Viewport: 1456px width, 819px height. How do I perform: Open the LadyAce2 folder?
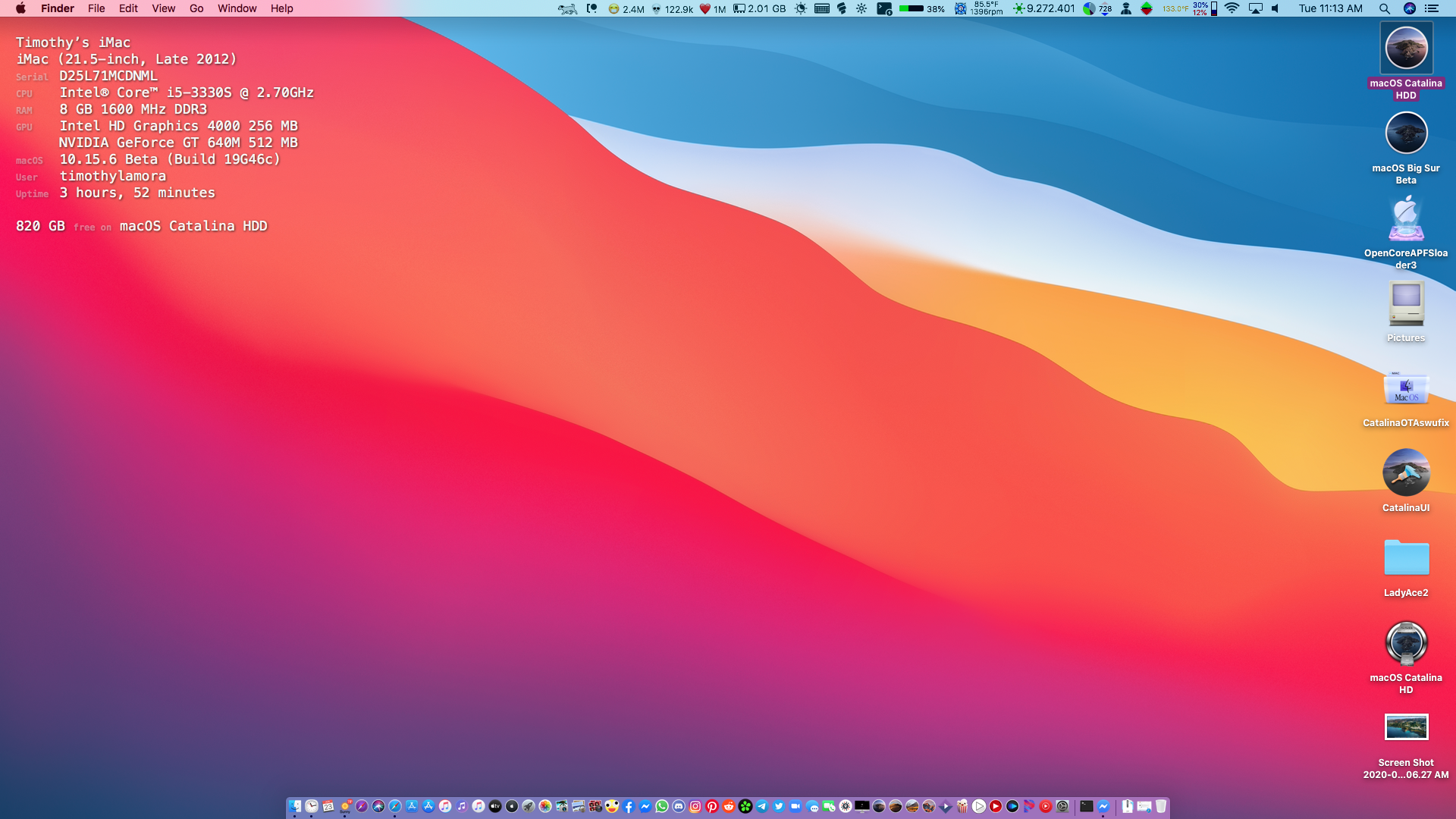pyautogui.click(x=1406, y=558)
